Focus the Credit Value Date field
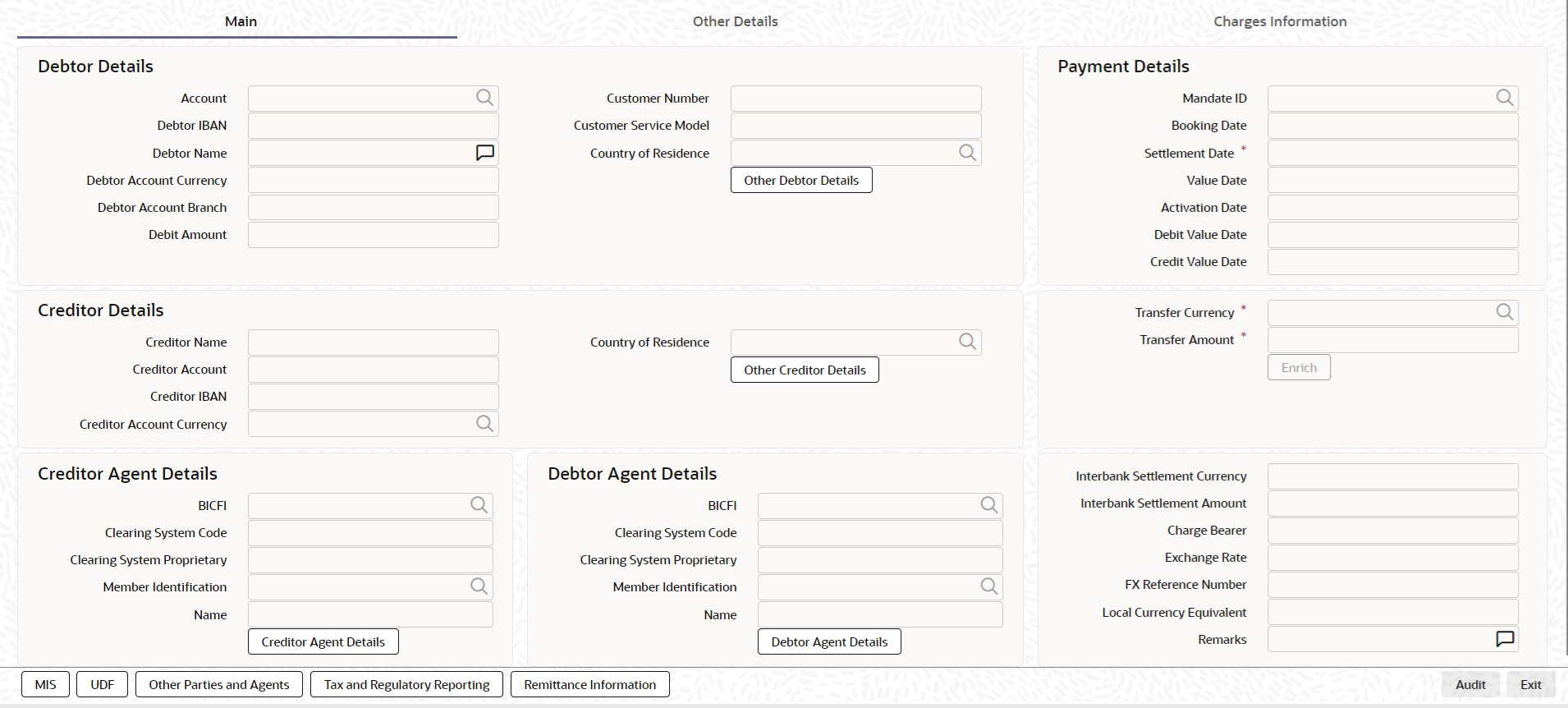Image resolution: width=1568 pixels, height=708 pixels. (x=1393, y=262)
